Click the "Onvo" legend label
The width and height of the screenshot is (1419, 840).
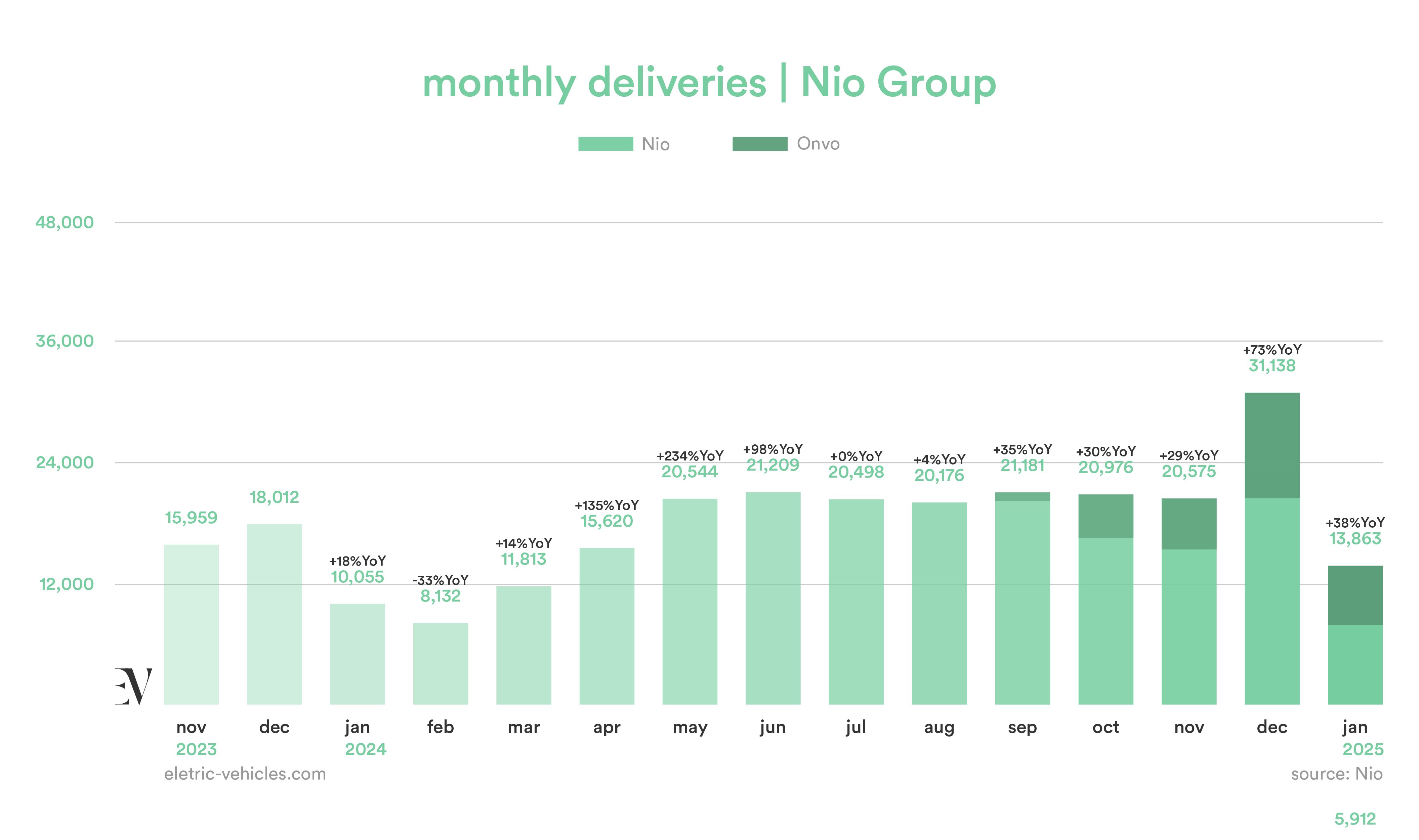click(818, 144)
